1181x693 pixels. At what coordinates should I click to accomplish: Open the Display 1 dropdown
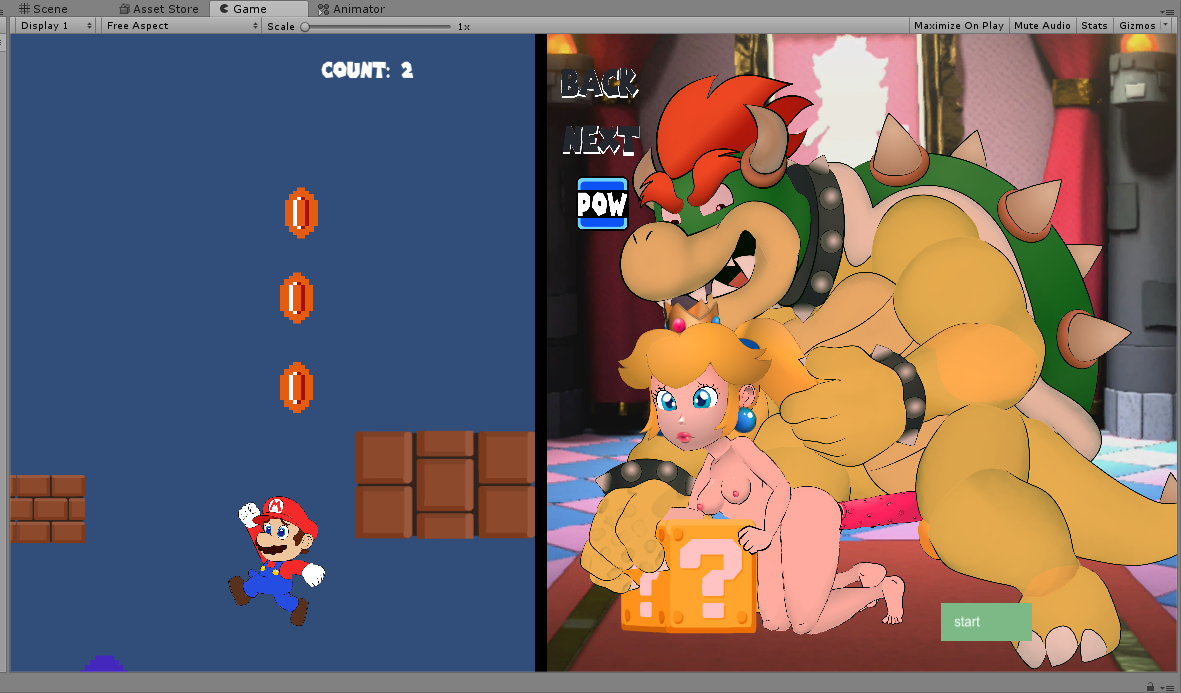click(x=56, y=26)
